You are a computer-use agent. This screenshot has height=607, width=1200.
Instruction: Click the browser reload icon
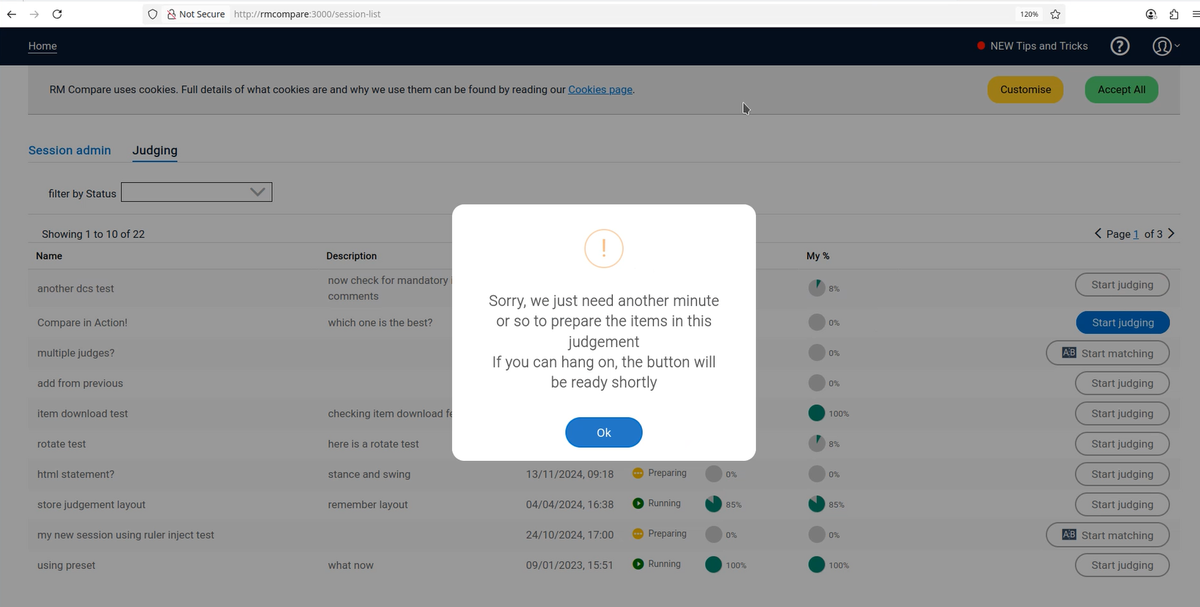[x=57, y=14]
